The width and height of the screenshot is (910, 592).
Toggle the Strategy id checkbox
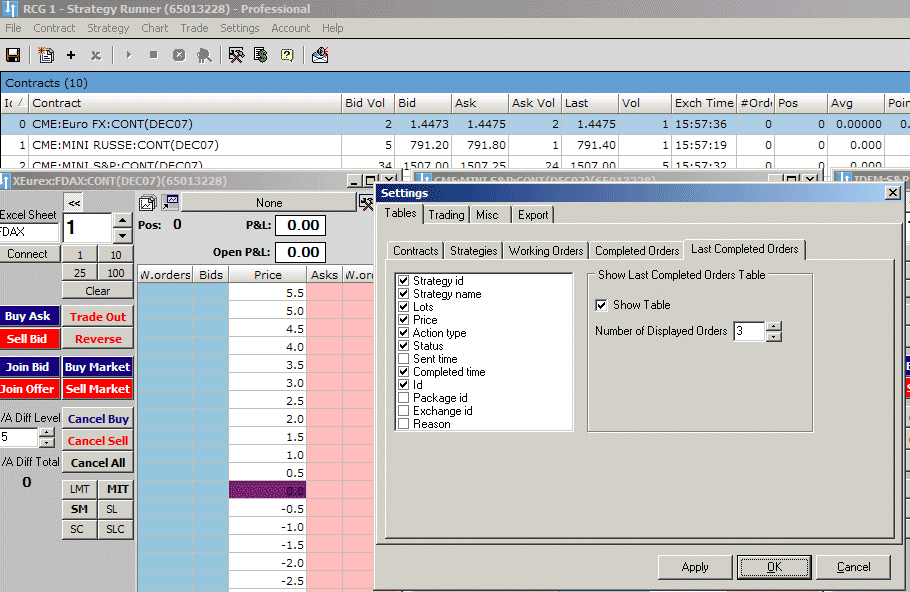coord(403,281)
